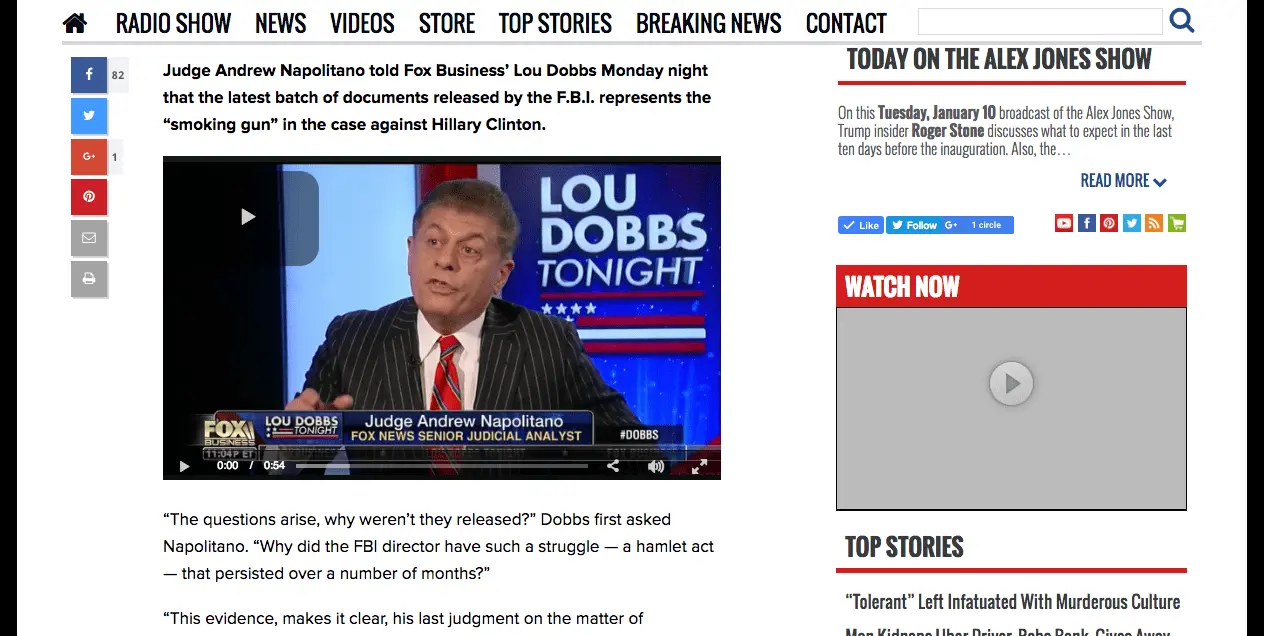Open "Tolerant" Left Infatuated story link
This screenshot has height=636, width=1264.
tap(1013, 602)
